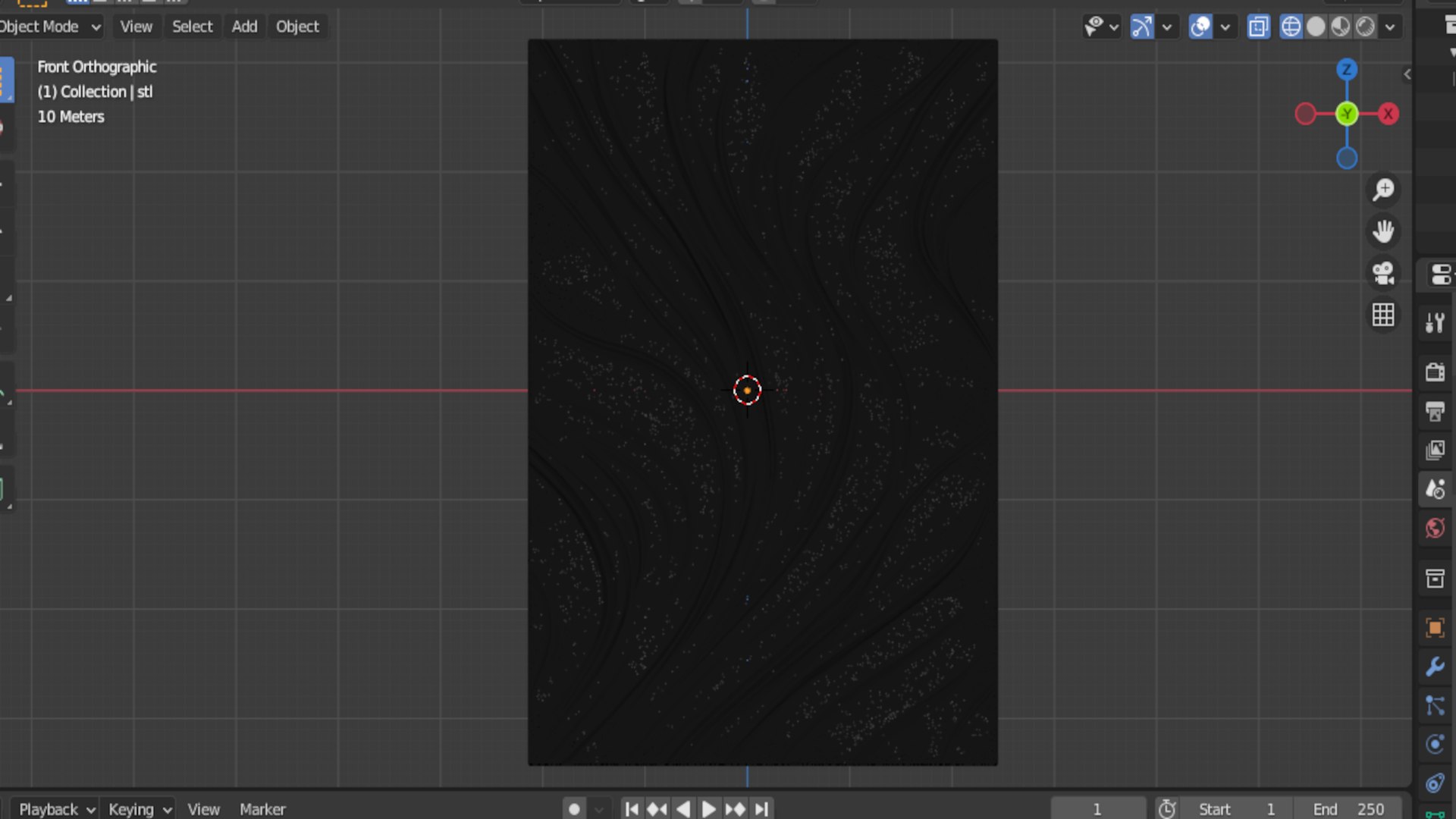The width and height of the screenshot is (1456, 819).
Task: Toggle X-Ray mode
Action: tap(1258, 27)
